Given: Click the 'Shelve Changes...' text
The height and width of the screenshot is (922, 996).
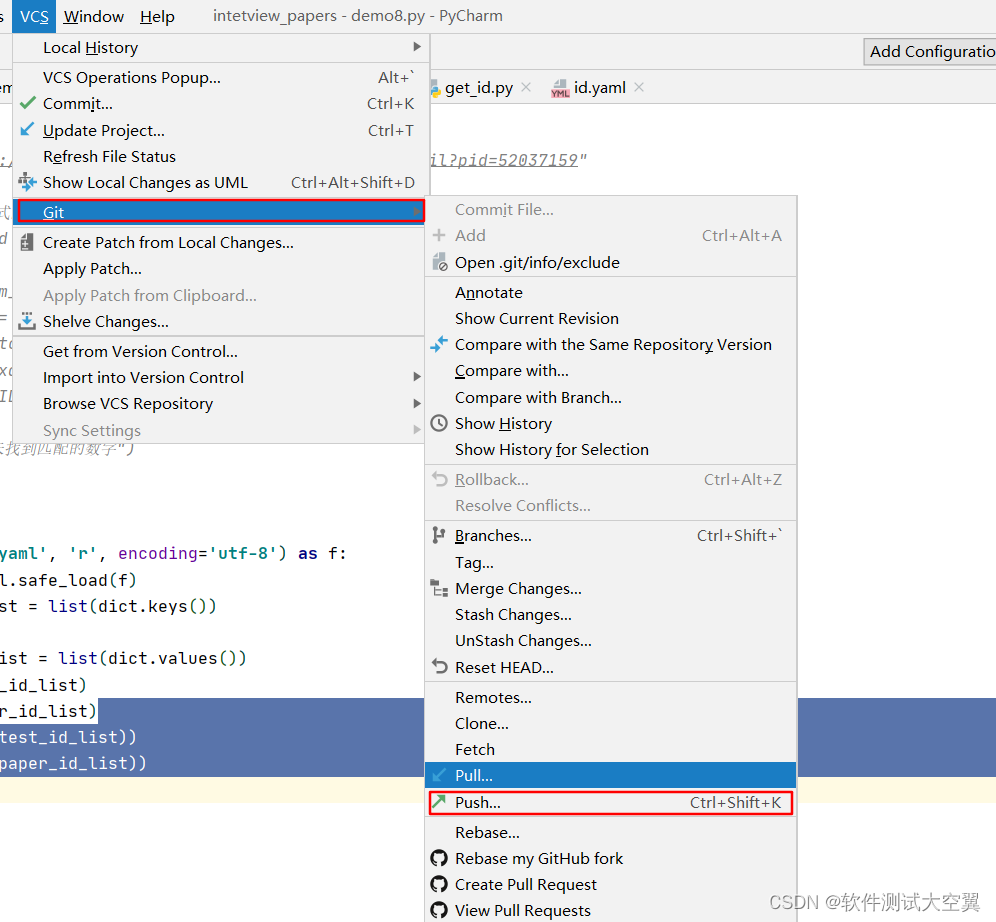Looking at the screenshot, I should tap(106, 321).
